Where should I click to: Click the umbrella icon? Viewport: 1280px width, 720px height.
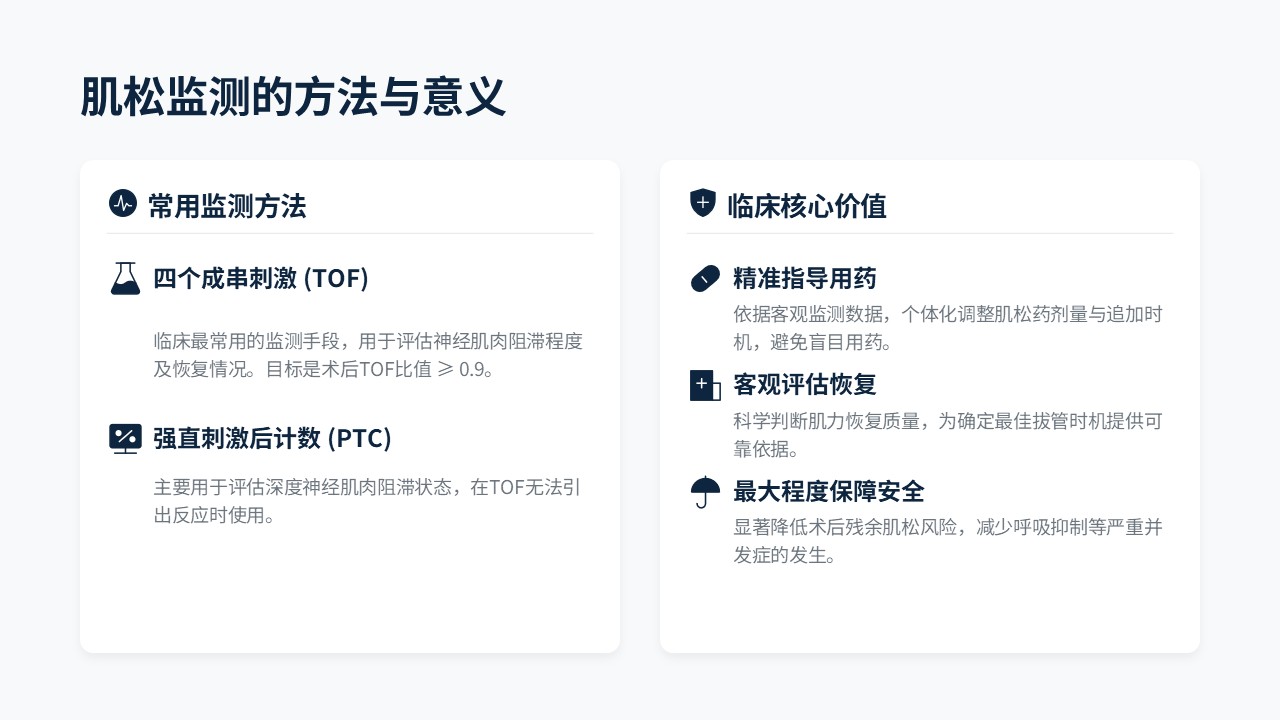coord(705,492)
